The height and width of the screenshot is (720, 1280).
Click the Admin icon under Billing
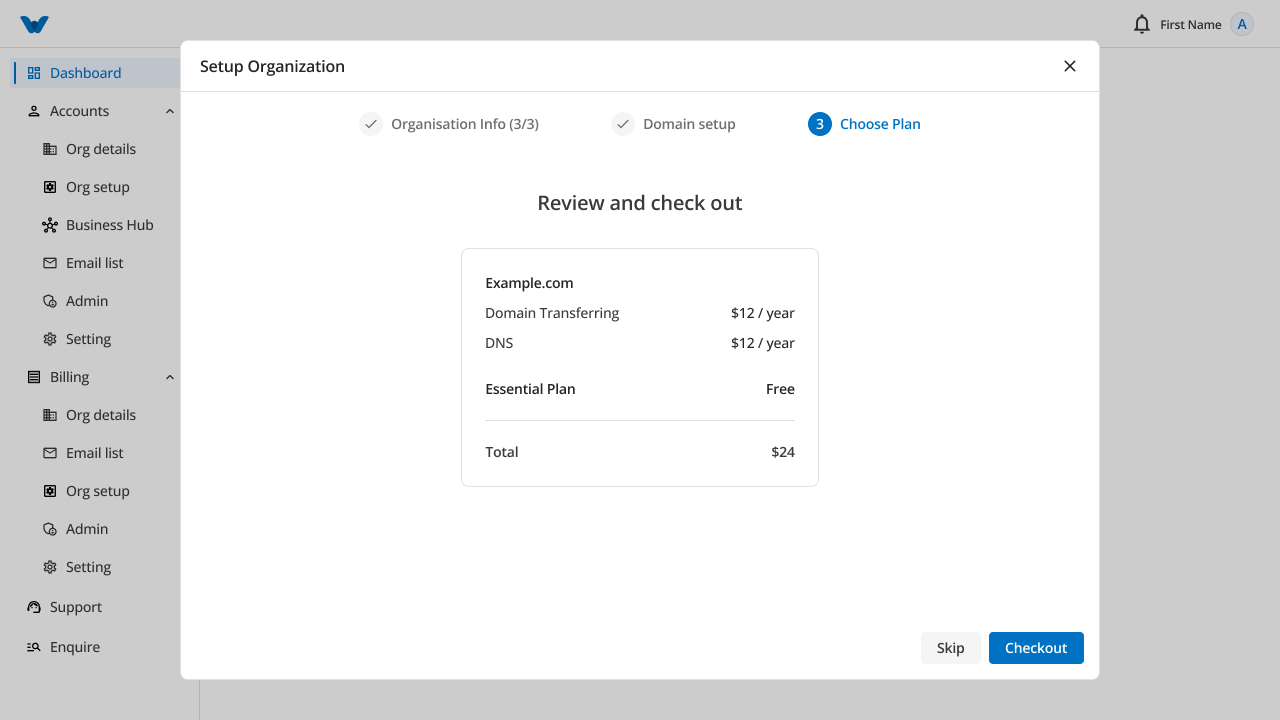pyautogui.click(x=50, y=529)
